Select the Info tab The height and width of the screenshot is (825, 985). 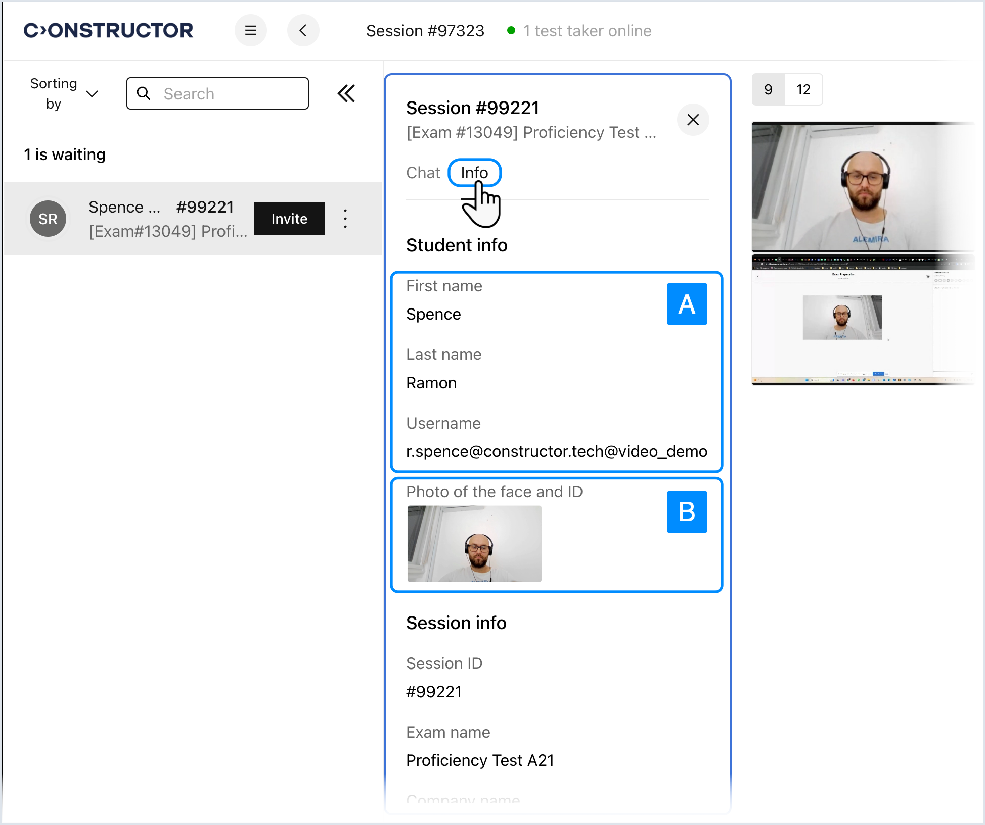(474, 173)
